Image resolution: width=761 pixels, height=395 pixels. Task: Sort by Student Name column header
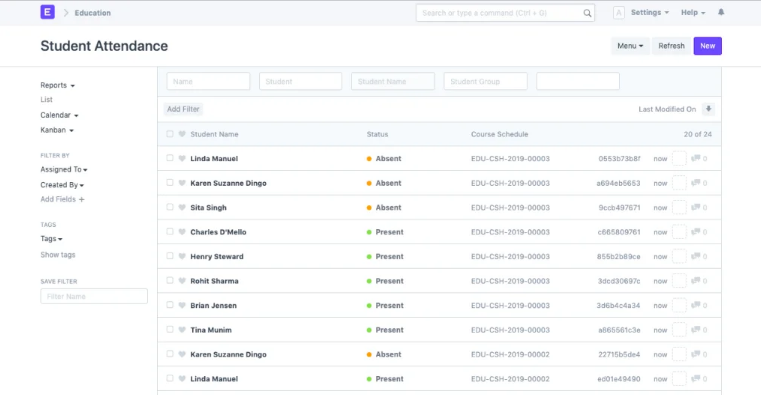tap(214, 134)
